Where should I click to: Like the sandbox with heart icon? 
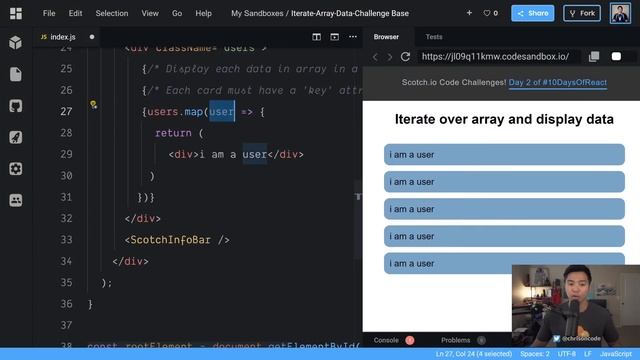pos(487,13)
